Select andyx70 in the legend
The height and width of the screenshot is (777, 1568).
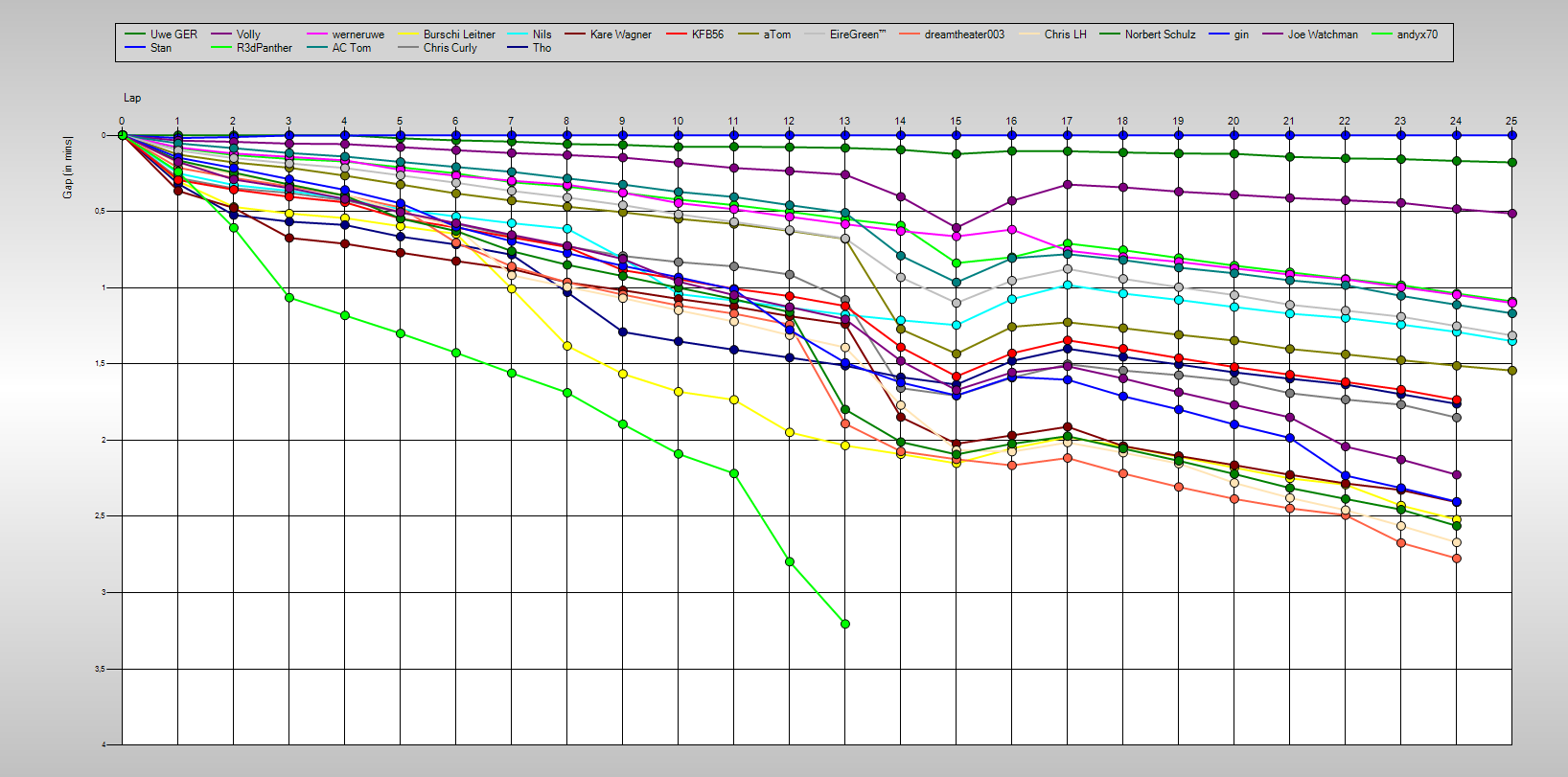point(1417,34)
